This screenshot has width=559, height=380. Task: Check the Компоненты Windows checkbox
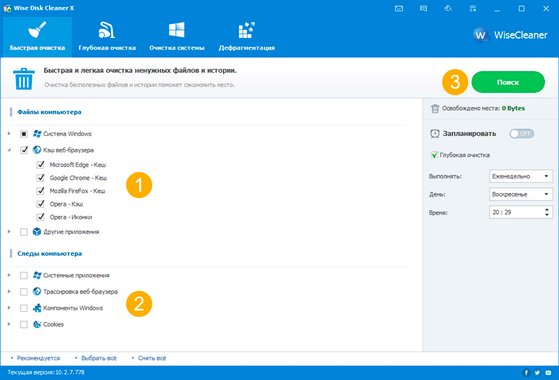(x=24, y=308)
